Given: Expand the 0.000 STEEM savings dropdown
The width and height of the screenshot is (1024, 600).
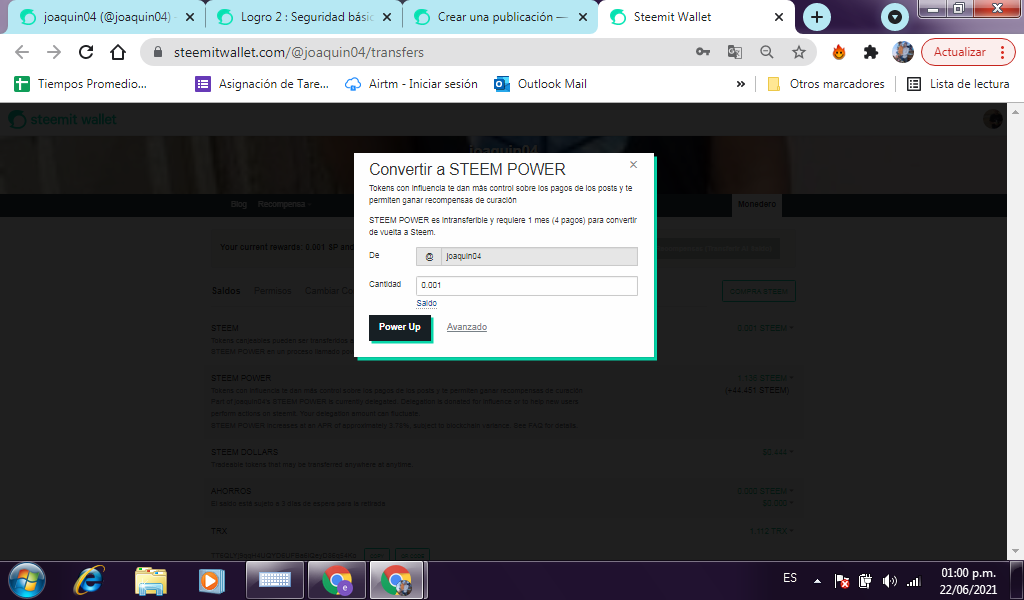Looking at the screenshot, I should click(x=765, y=491).
